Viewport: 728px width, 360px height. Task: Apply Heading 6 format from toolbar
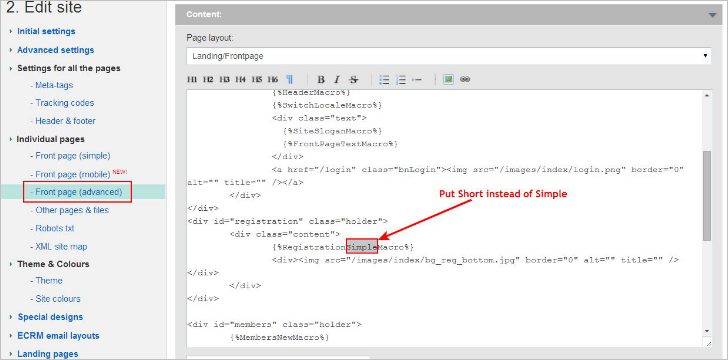(273, 79)
